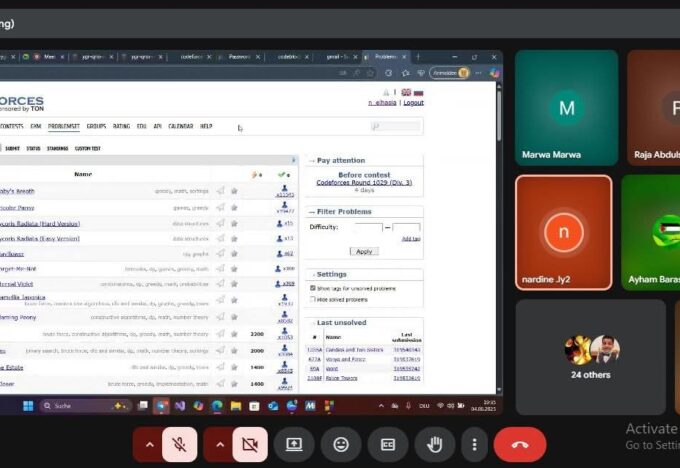Image resolution: width=680 pixels, height=468 pixels.
Task: Click the present screen icon
Action: point(294,444)
